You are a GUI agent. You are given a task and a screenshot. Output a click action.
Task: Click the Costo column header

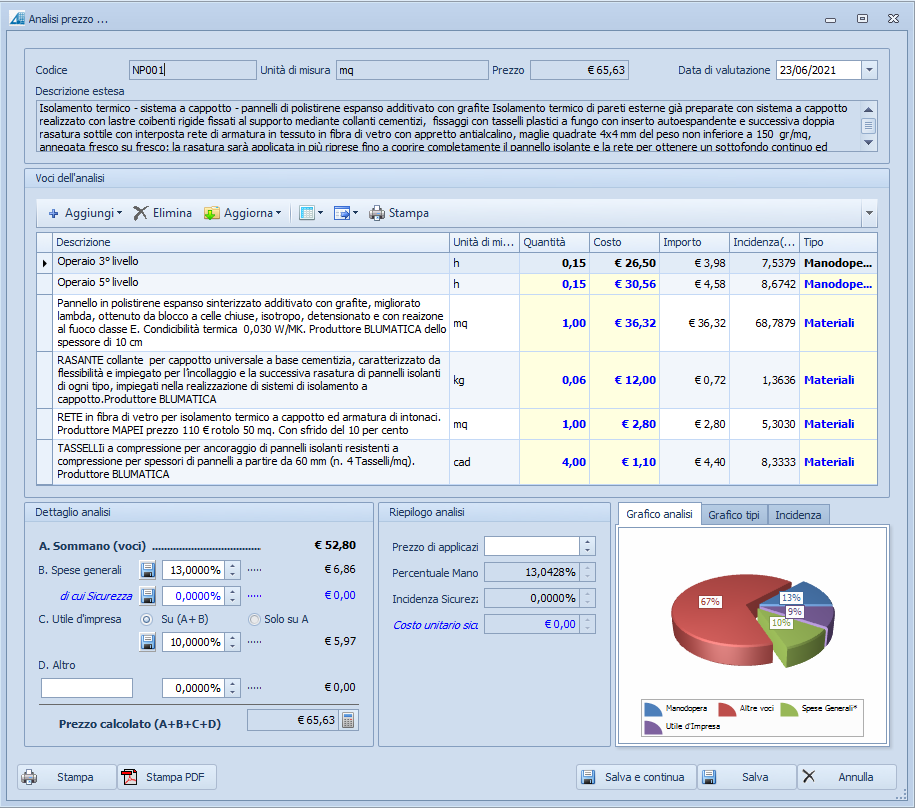tap(624, 242)
